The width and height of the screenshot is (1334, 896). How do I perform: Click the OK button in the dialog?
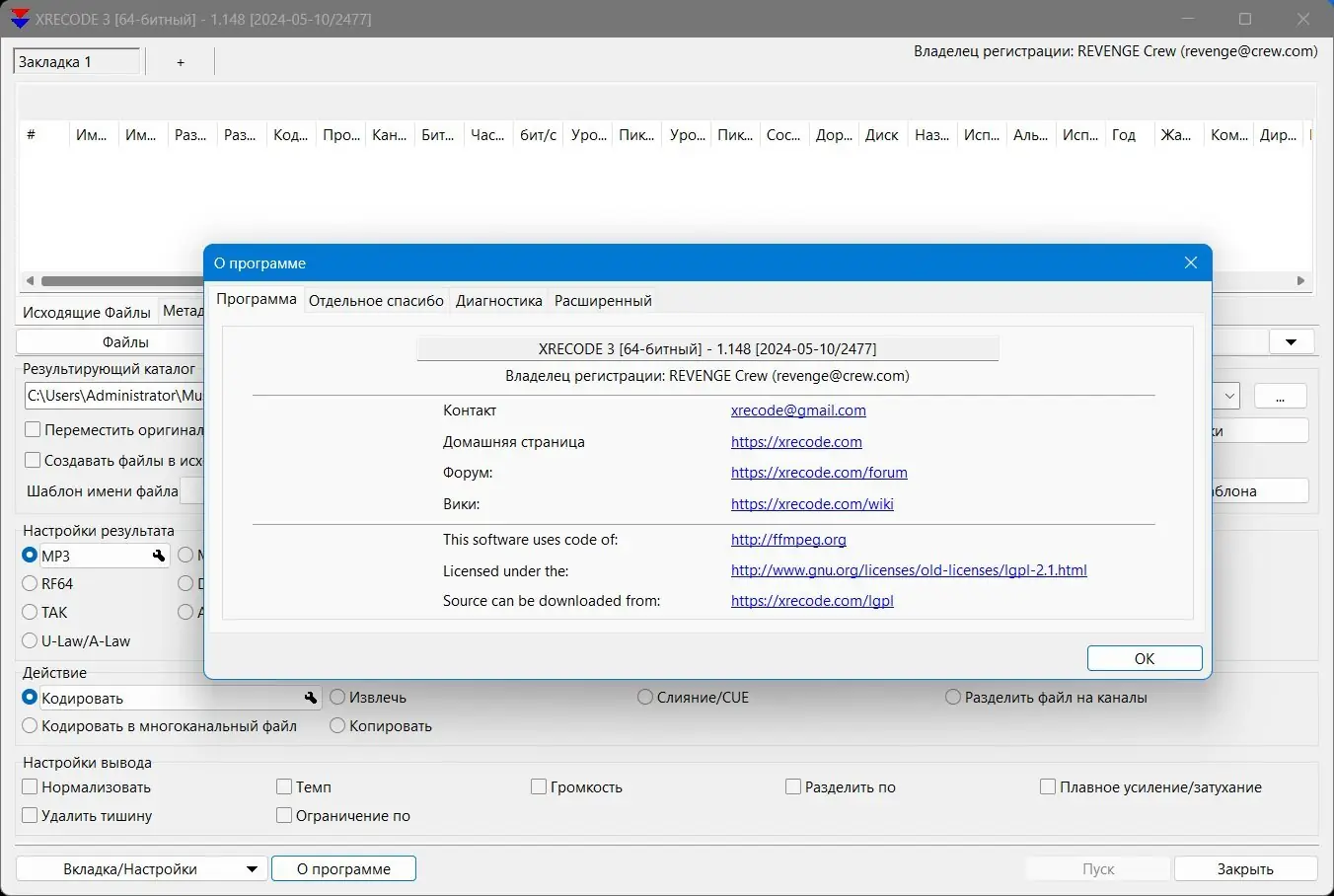tap(1145, 659)
